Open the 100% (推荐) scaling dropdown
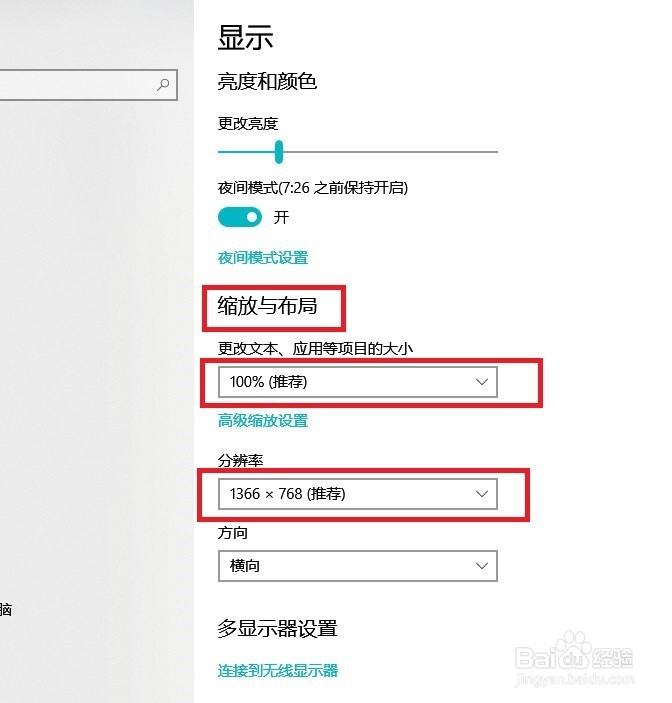This screenshot has width=672, height=703. point(357,382)
